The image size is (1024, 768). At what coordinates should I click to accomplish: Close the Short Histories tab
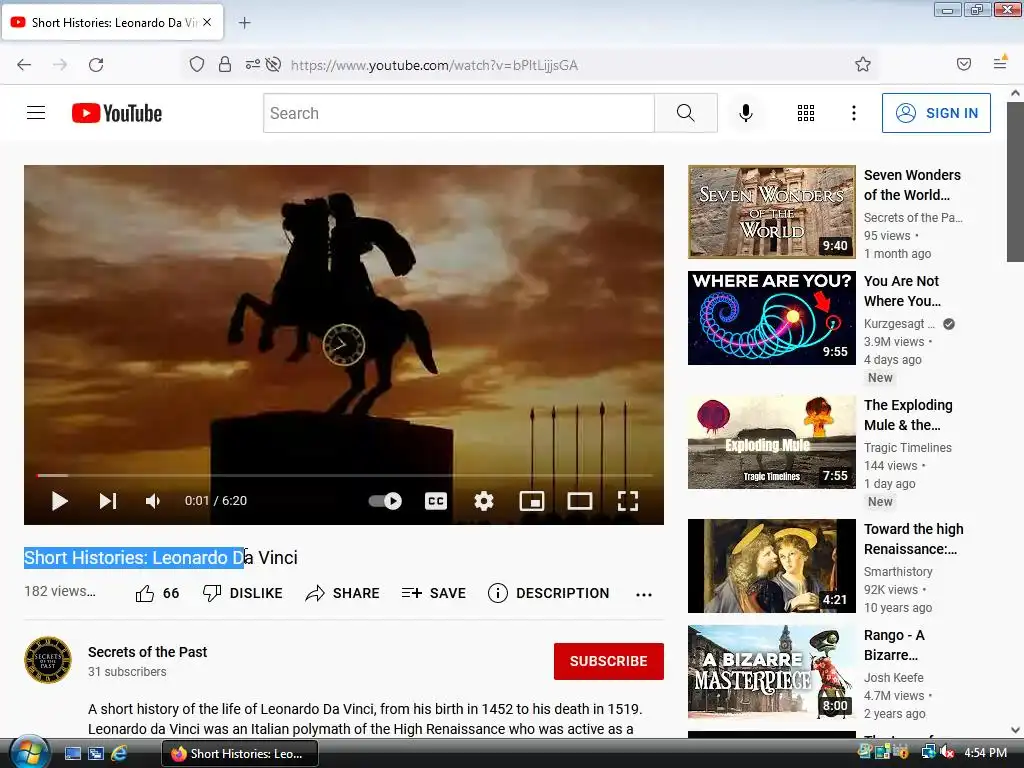[x=207, y=22]
